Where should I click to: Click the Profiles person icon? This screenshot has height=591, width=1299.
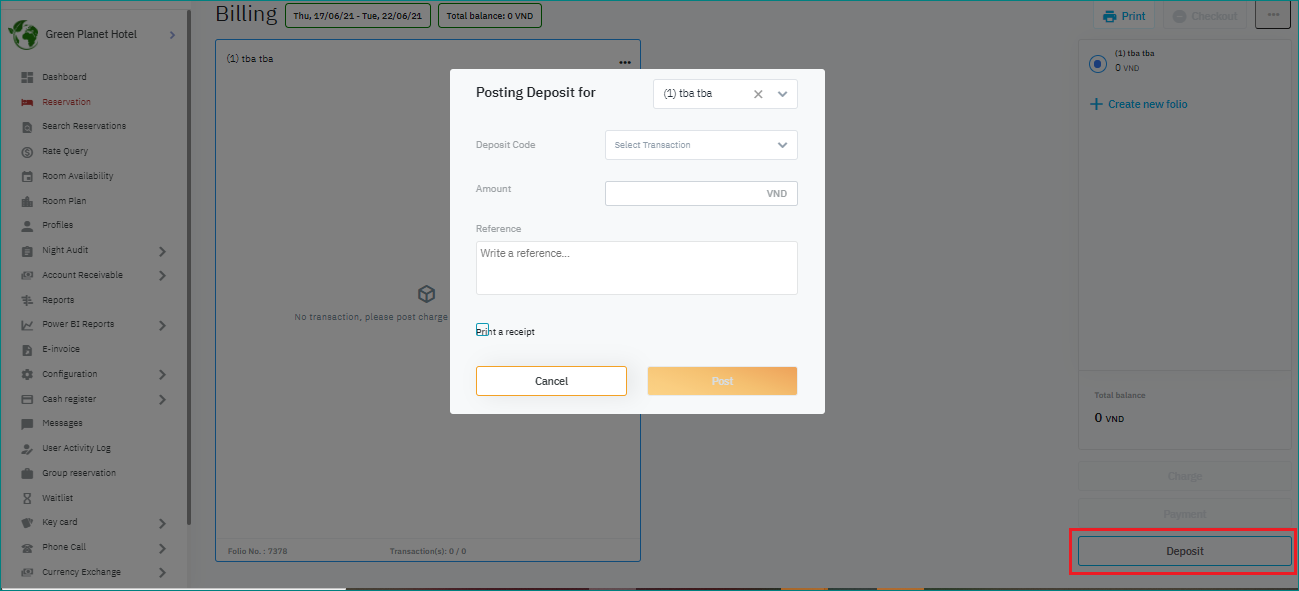(27, 226)
